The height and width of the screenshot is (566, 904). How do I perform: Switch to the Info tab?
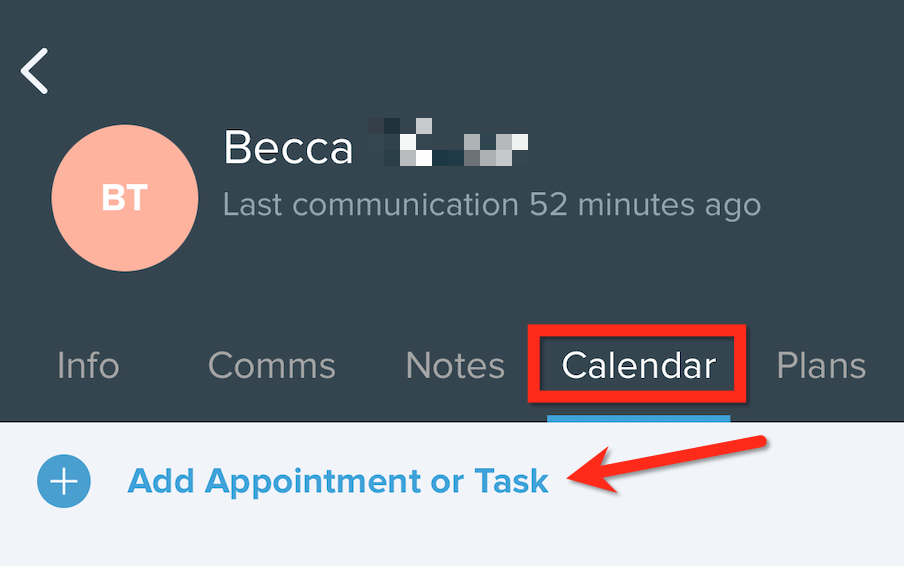click(88, 365)
